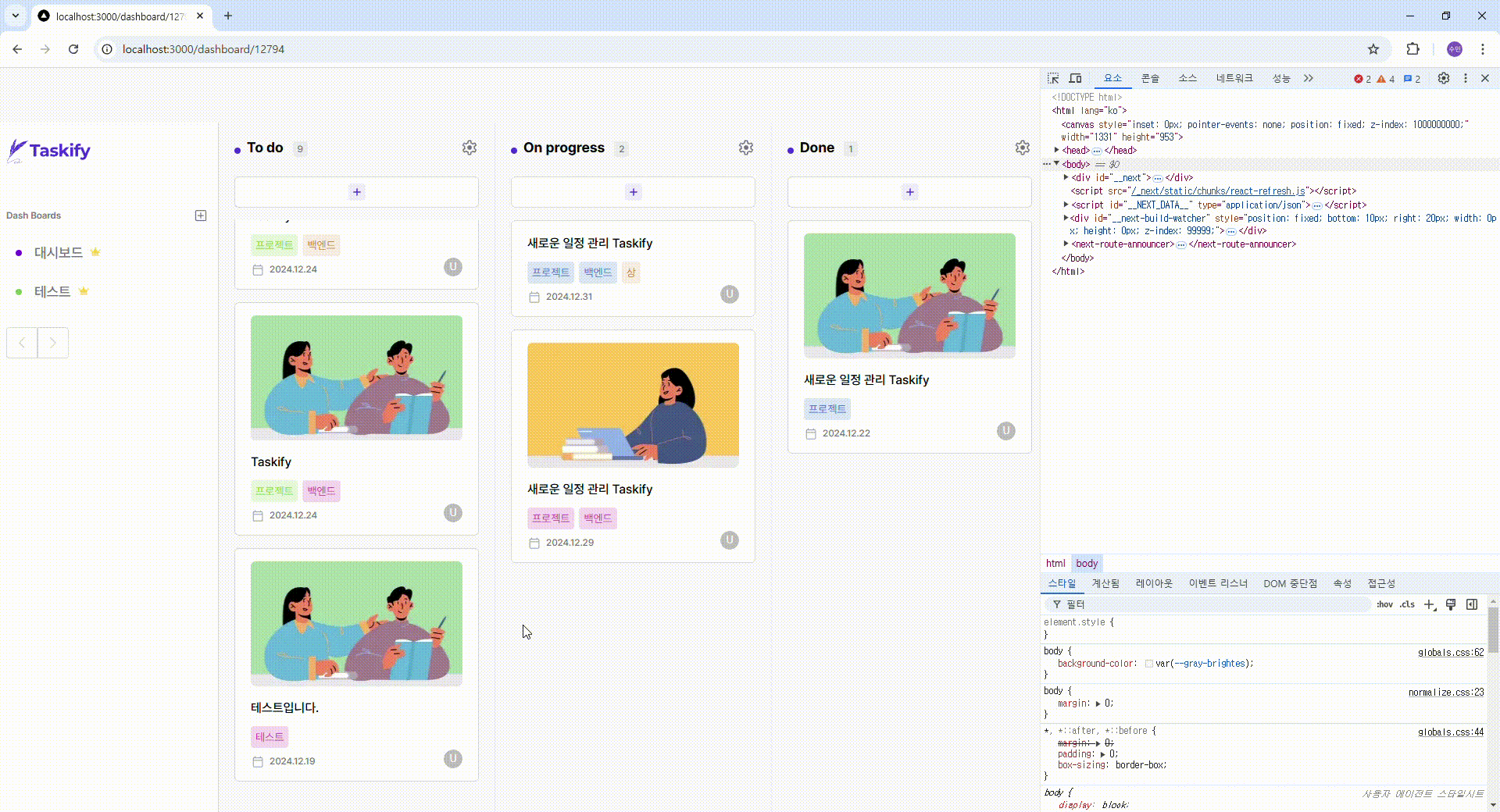This screenshot has height=812, width=1500.
Task: Show more DevTools tabs with the chevron
Action: 1309,79
